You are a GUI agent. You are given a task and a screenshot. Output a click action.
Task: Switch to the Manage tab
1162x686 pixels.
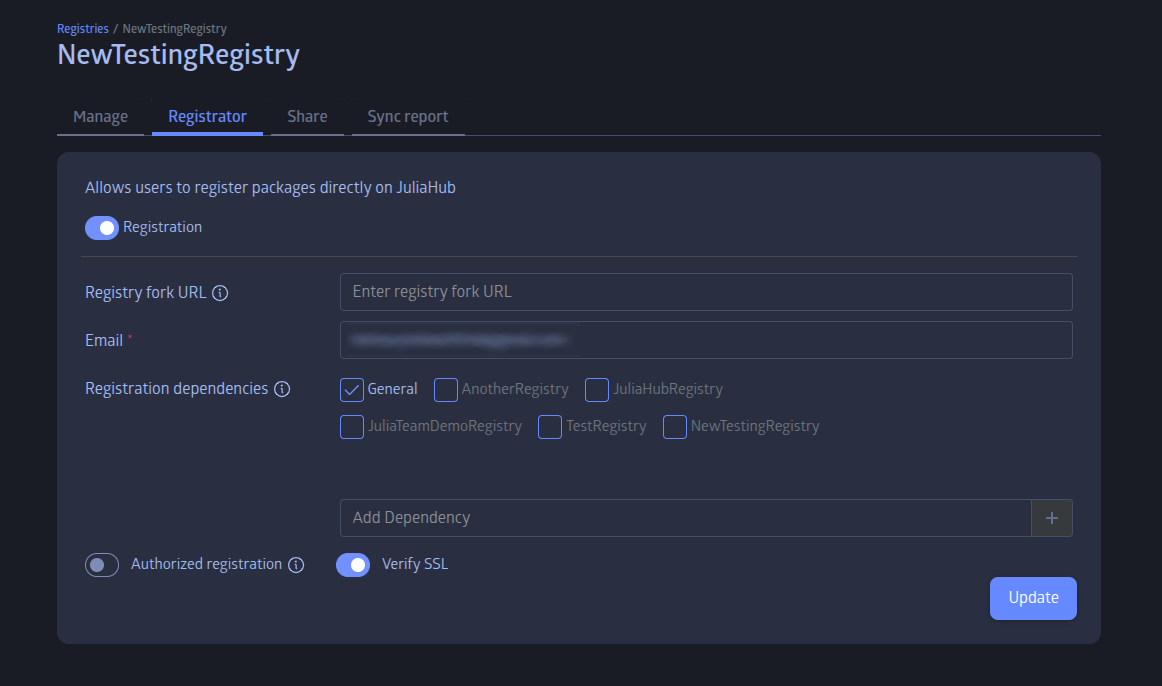click(101, 117)
